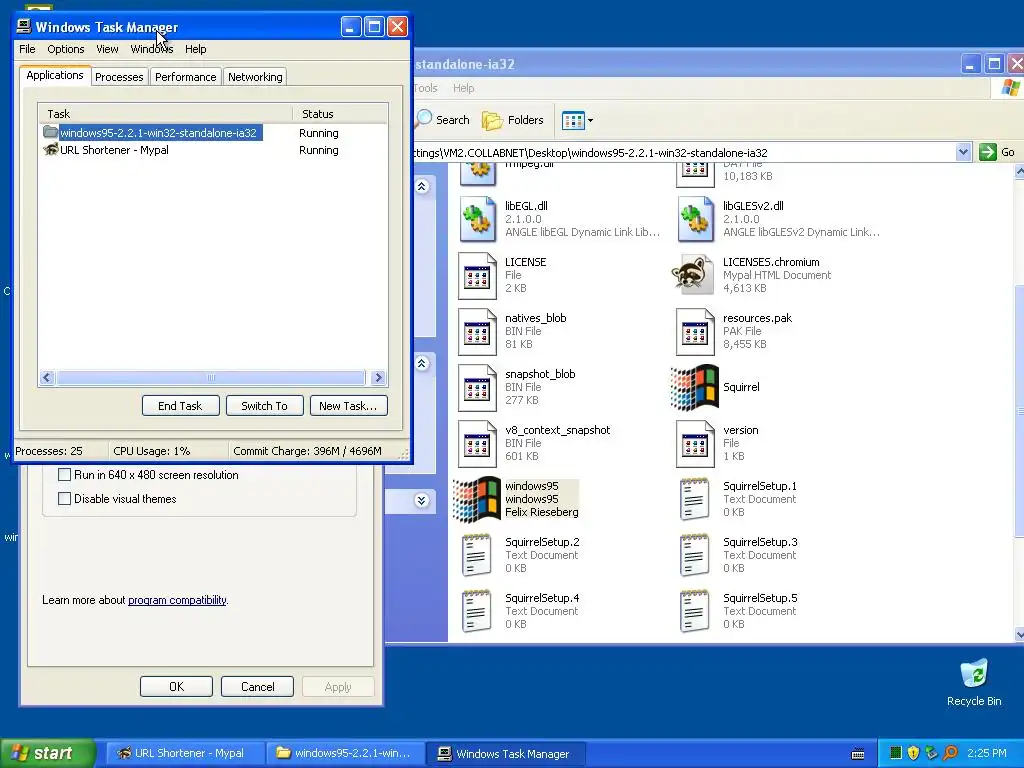Click the green CPU meter tray icon
This screenshot has height=768, width=1024.
(896, 753)
